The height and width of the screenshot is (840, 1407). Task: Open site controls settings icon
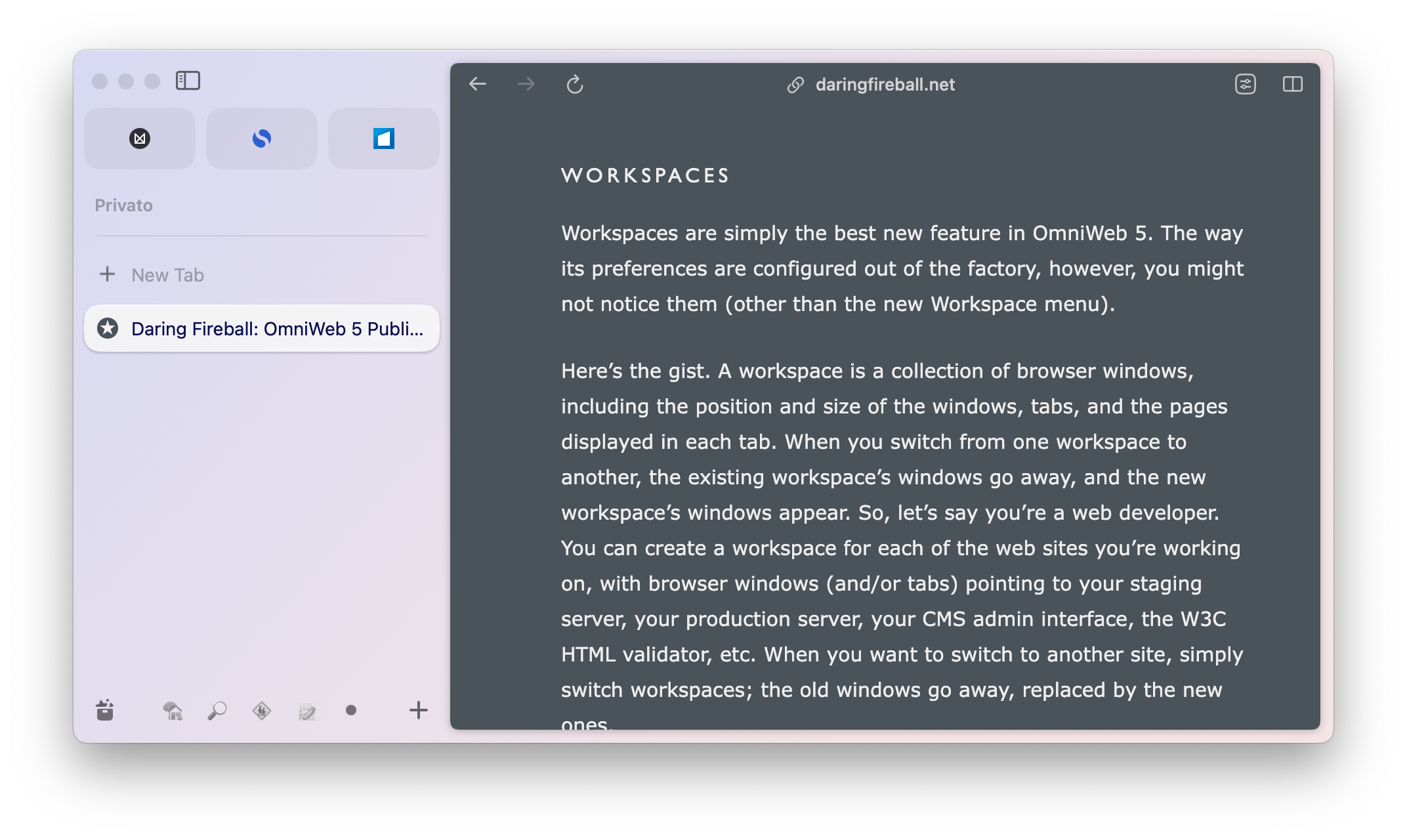pyautogui.click(x=1245, y=84)
